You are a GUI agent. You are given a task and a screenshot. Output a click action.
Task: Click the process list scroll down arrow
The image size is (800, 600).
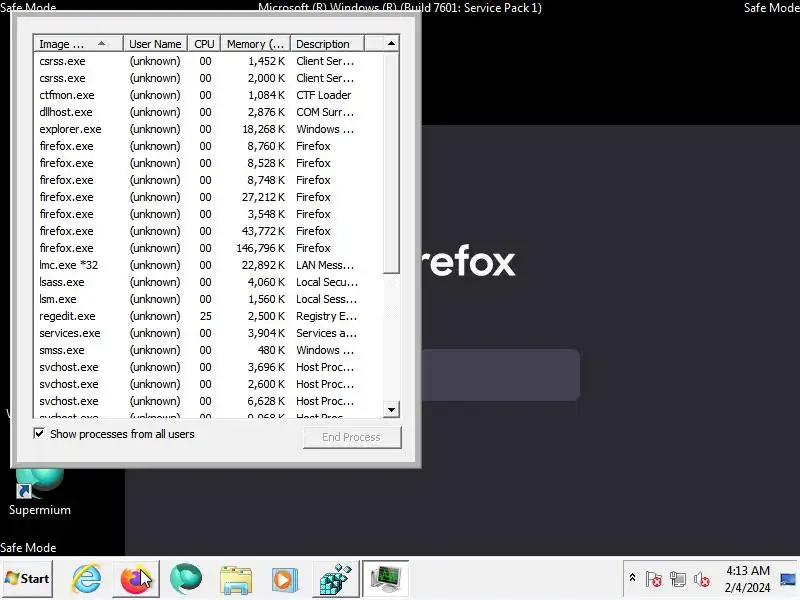[391, 409]
